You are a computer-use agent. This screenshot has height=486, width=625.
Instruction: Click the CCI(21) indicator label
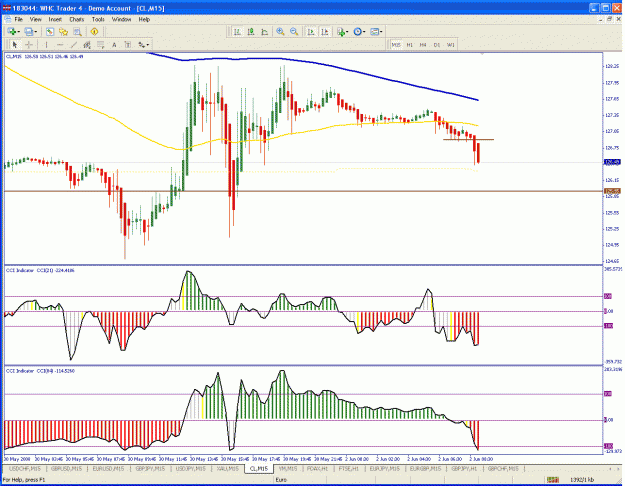click(40, 270)
